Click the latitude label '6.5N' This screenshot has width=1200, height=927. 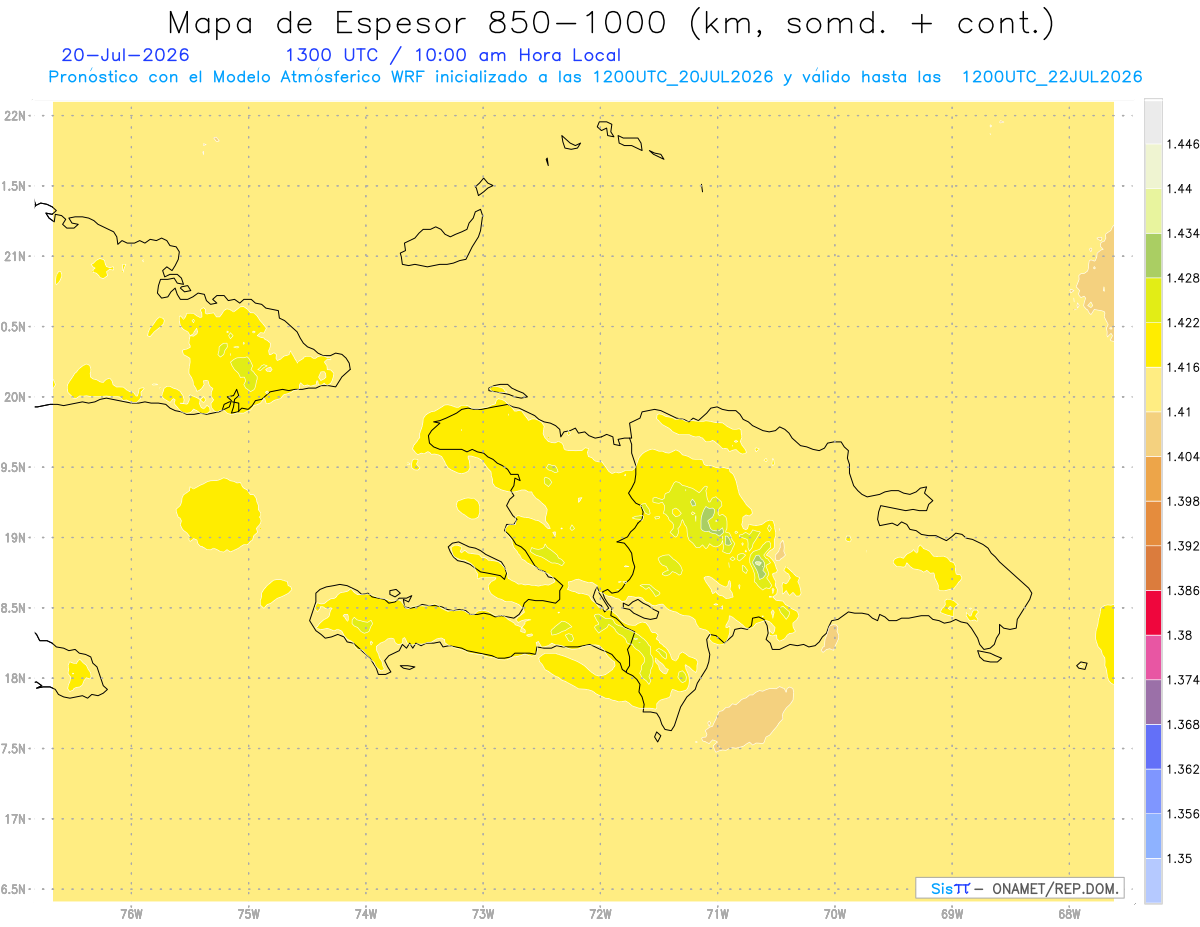[x=15, y=889]
